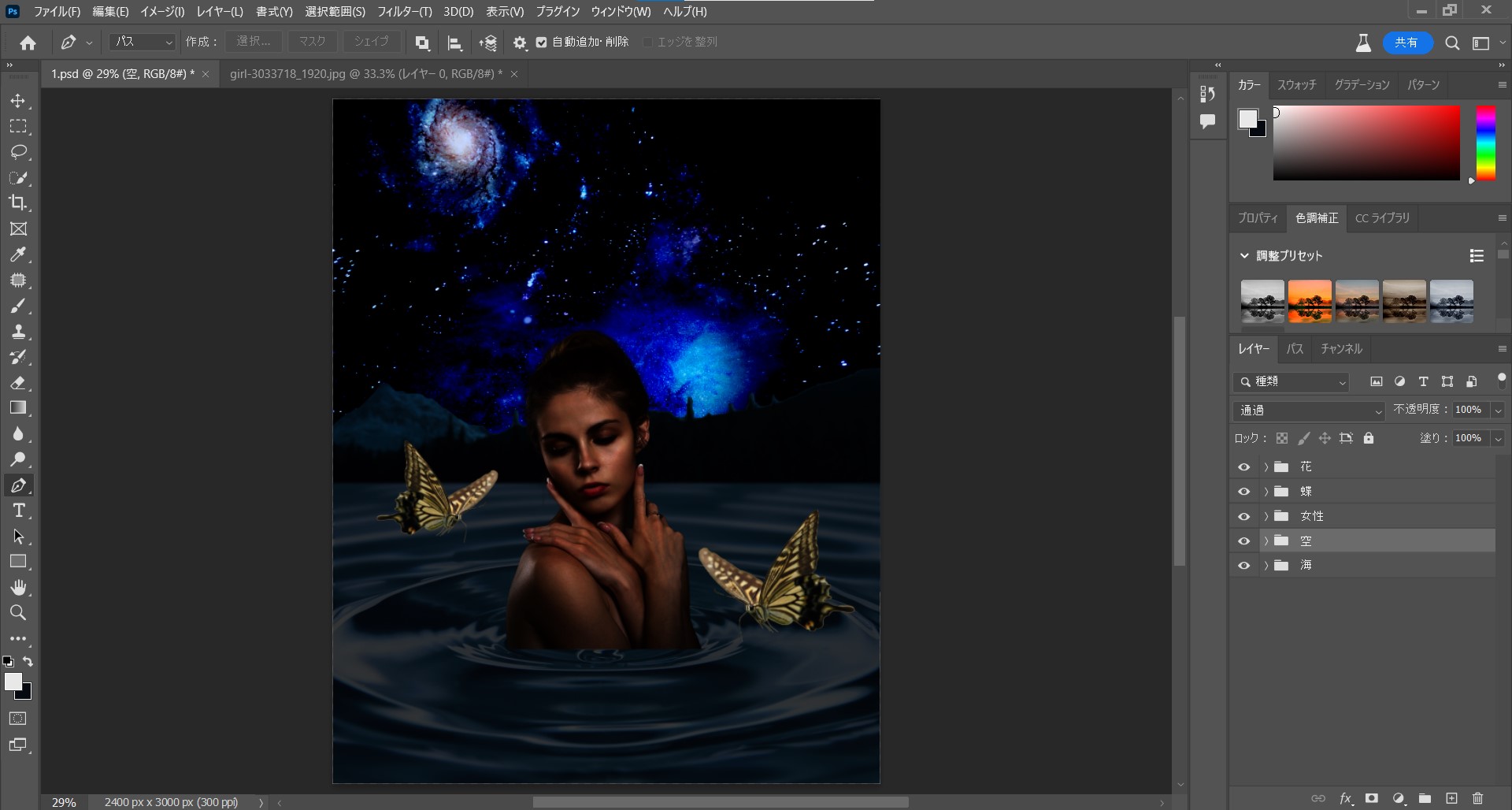Expand the 花 group
The image size is (1512, 810).
point(1266,467)
